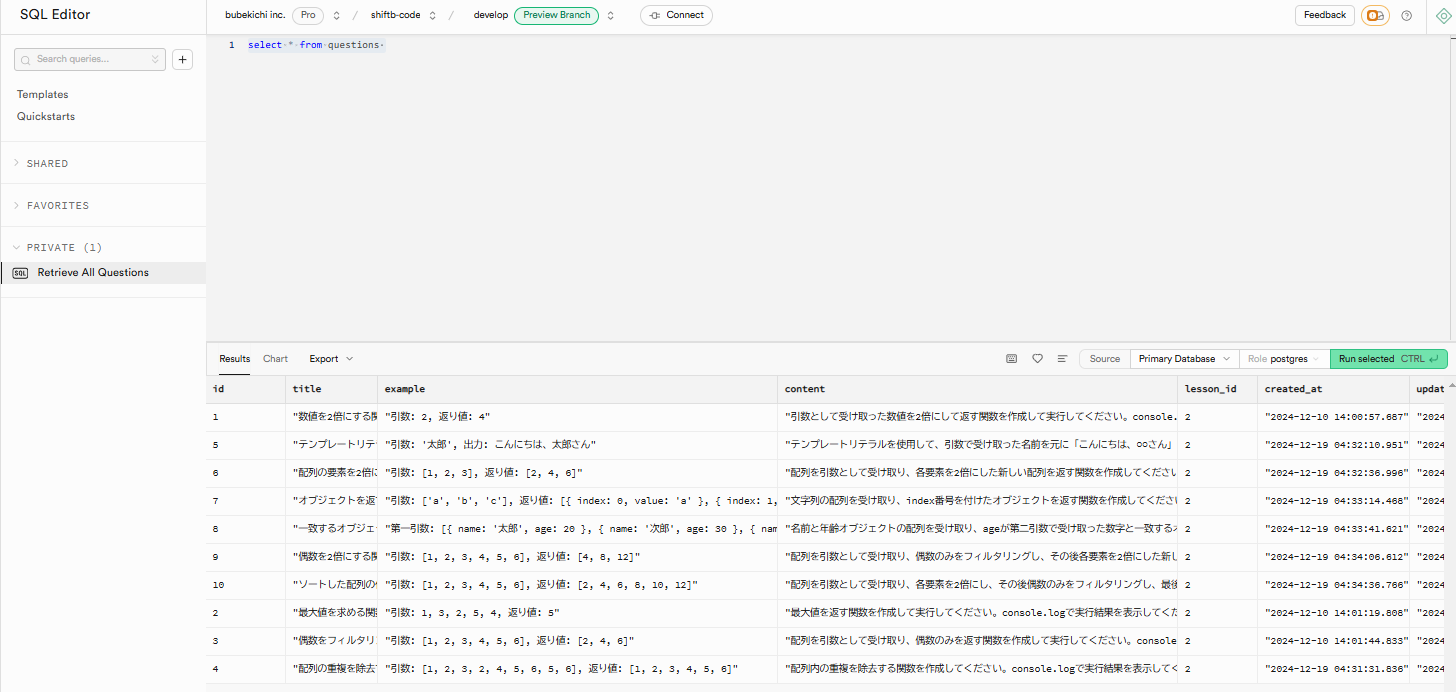The height and width of the screenshot is (692, 1456).
Task: Open the Templates link in sidebar
Action: click(x=43, y=94)
